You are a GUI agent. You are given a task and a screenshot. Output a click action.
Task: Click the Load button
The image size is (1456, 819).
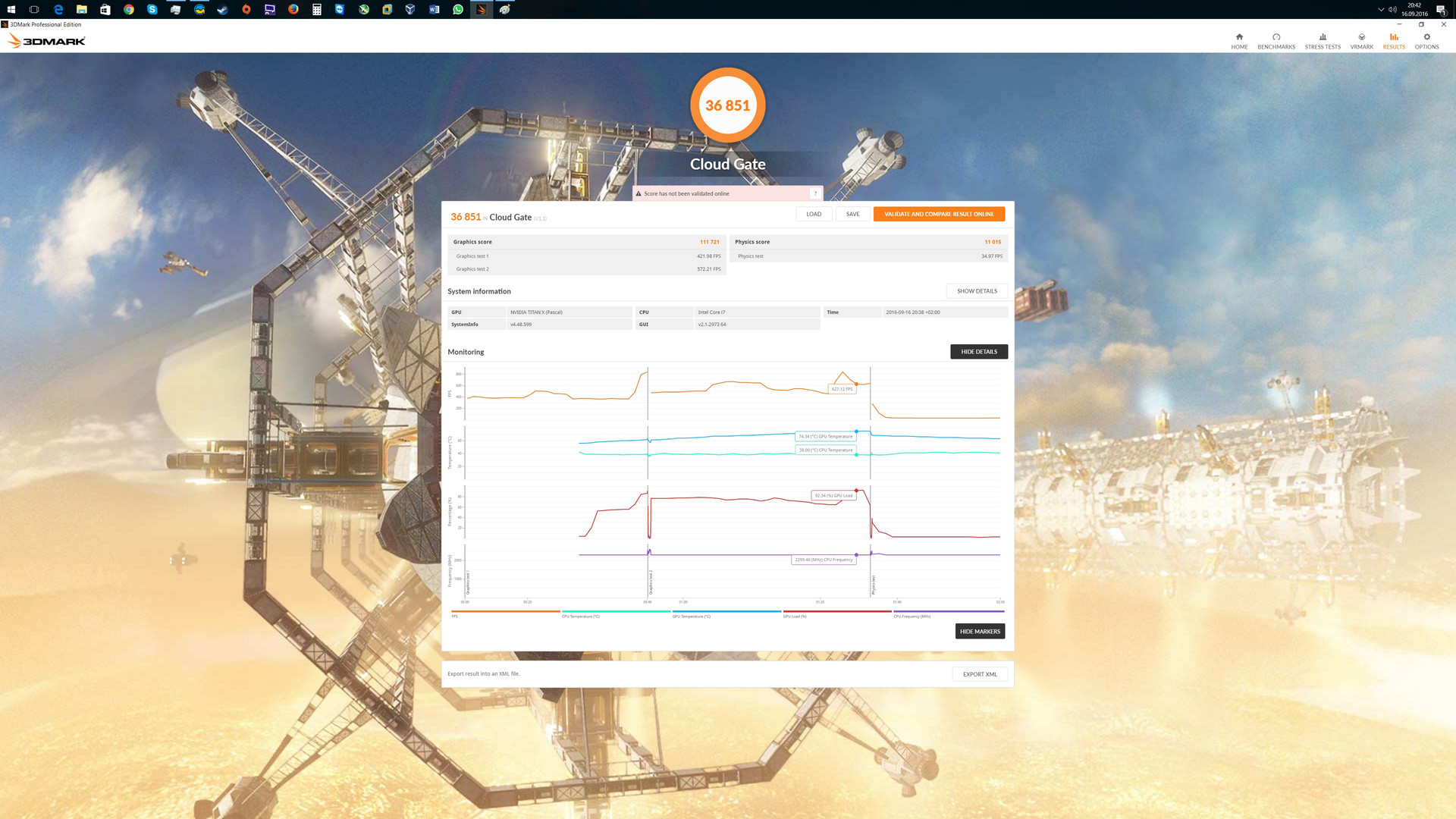coord(814,214)
